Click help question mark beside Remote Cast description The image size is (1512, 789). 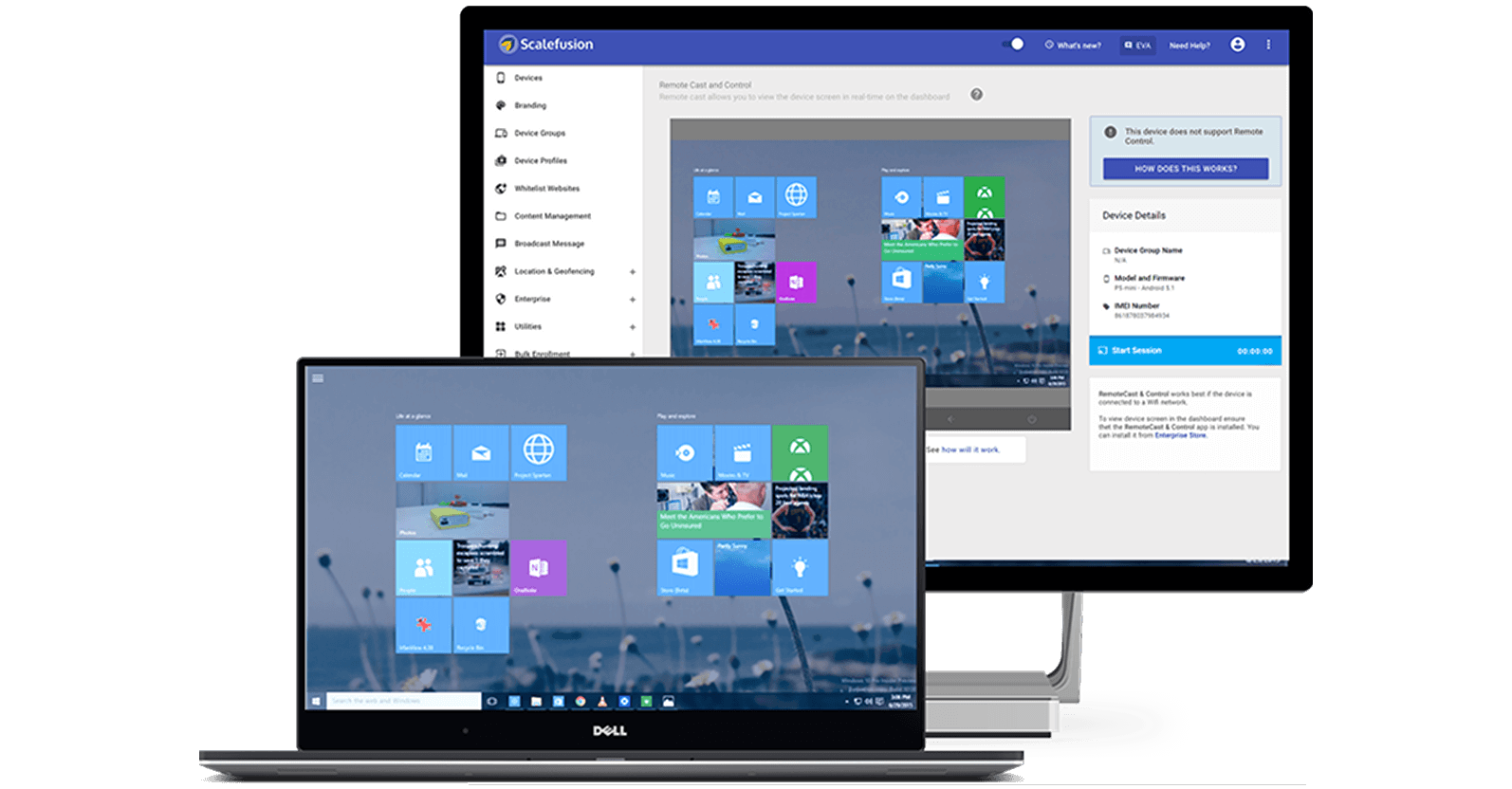click(x=976, y=95)
